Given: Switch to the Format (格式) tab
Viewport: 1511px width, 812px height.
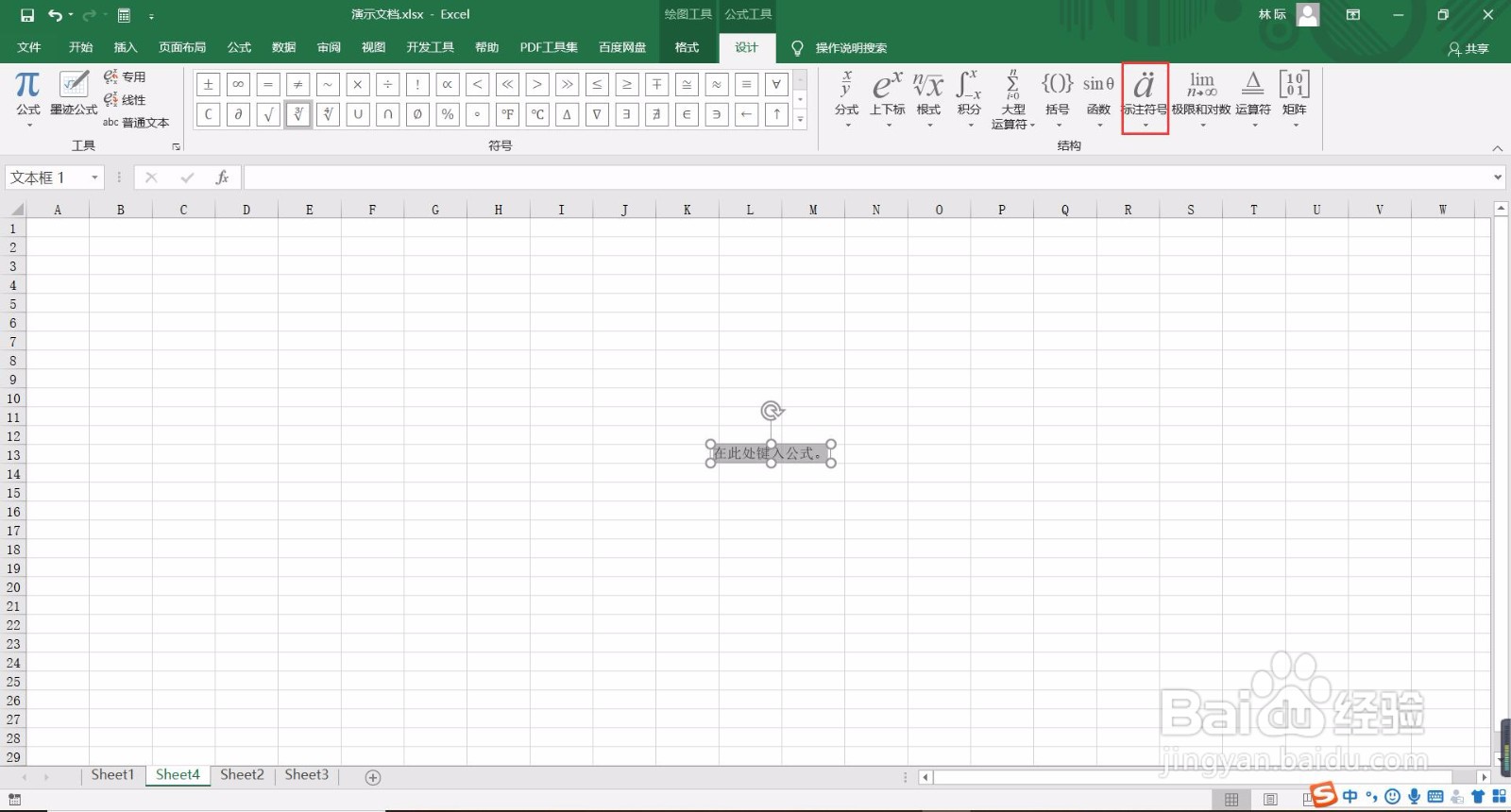Looking at the screenshot, I should pos(687,47).
